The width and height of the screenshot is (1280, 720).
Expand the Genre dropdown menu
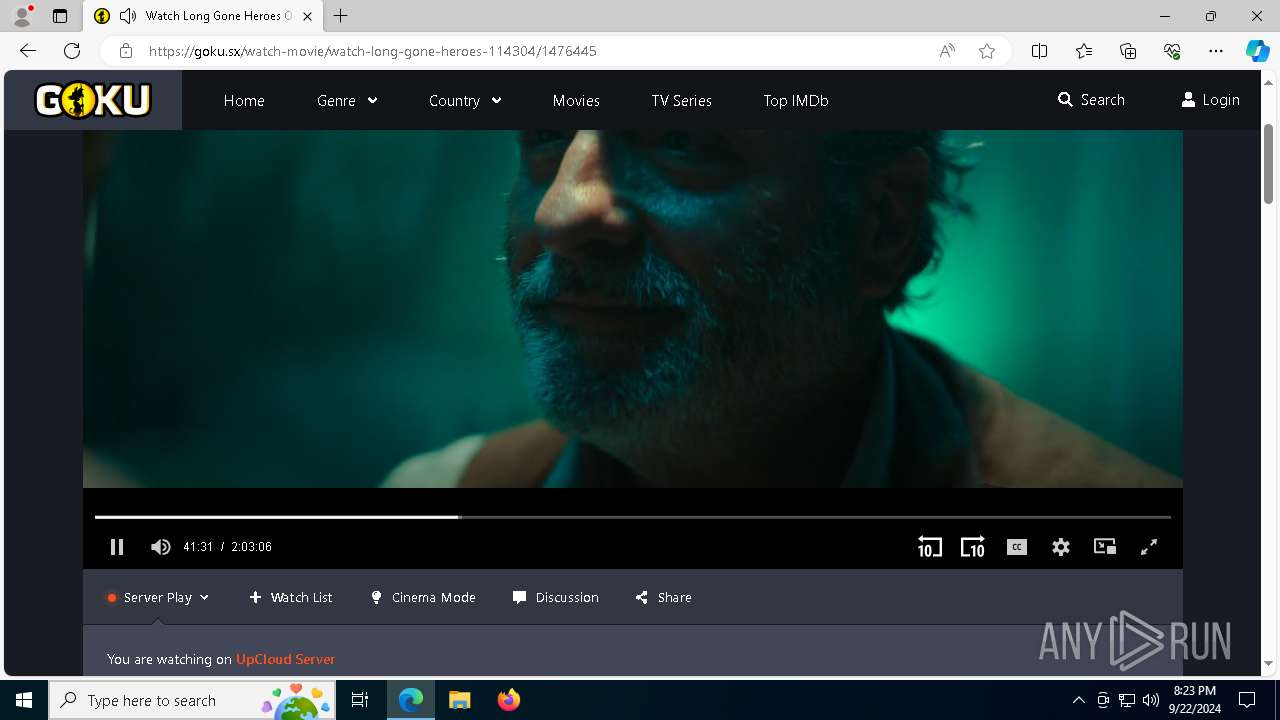click(x=347, y=100)
